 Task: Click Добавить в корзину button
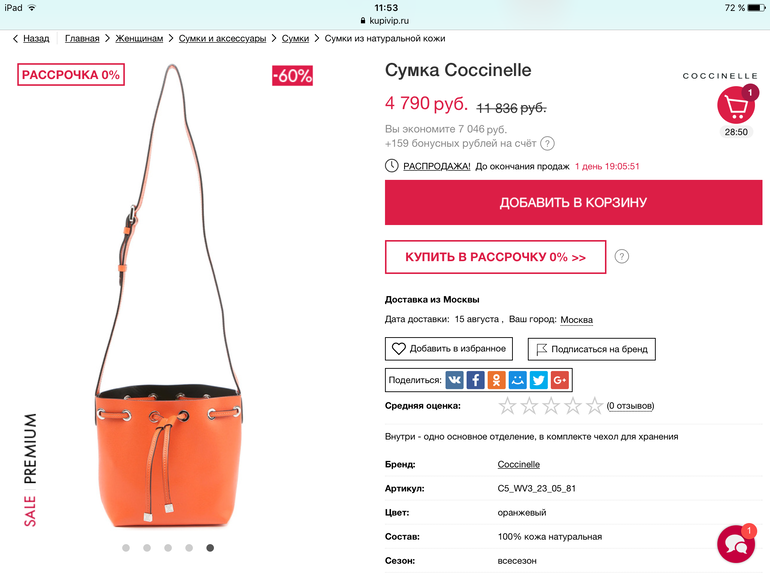pos(573,203)
